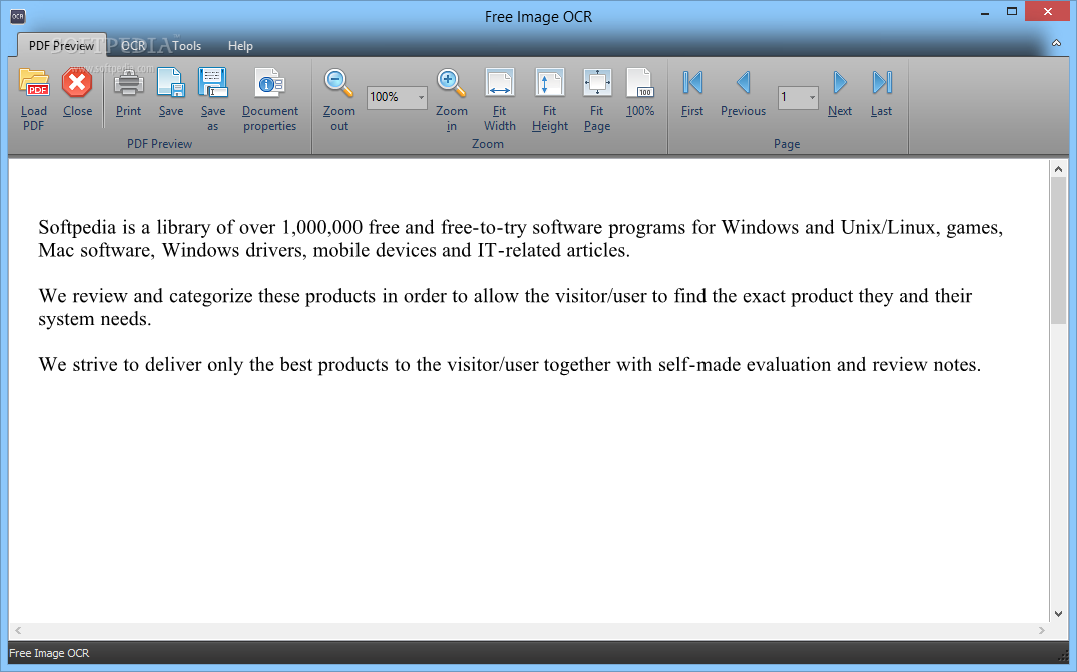The image size is (1077, 672).
Task: Close the PDF with the red X icon
Action: [77, 82]
